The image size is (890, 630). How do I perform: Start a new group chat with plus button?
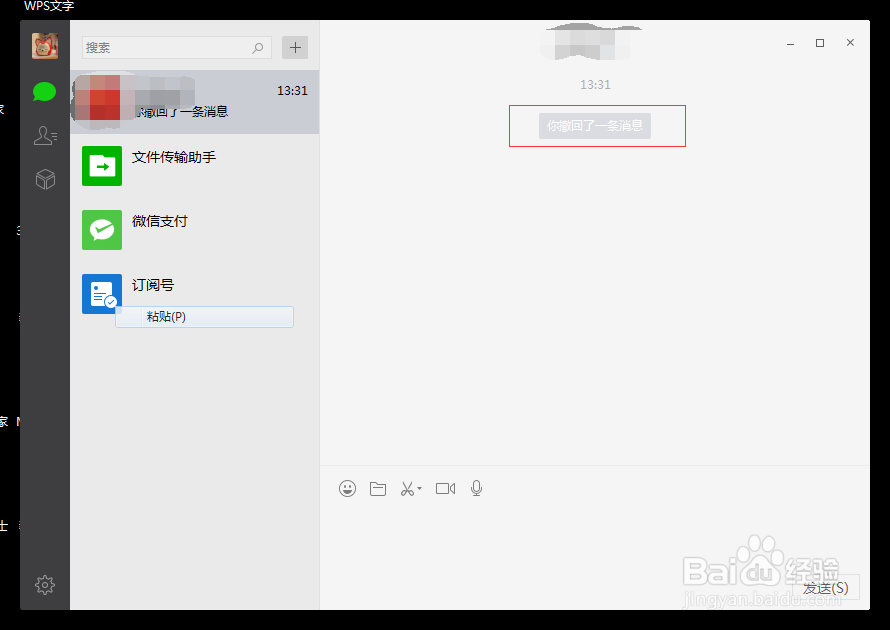[295, 48]
